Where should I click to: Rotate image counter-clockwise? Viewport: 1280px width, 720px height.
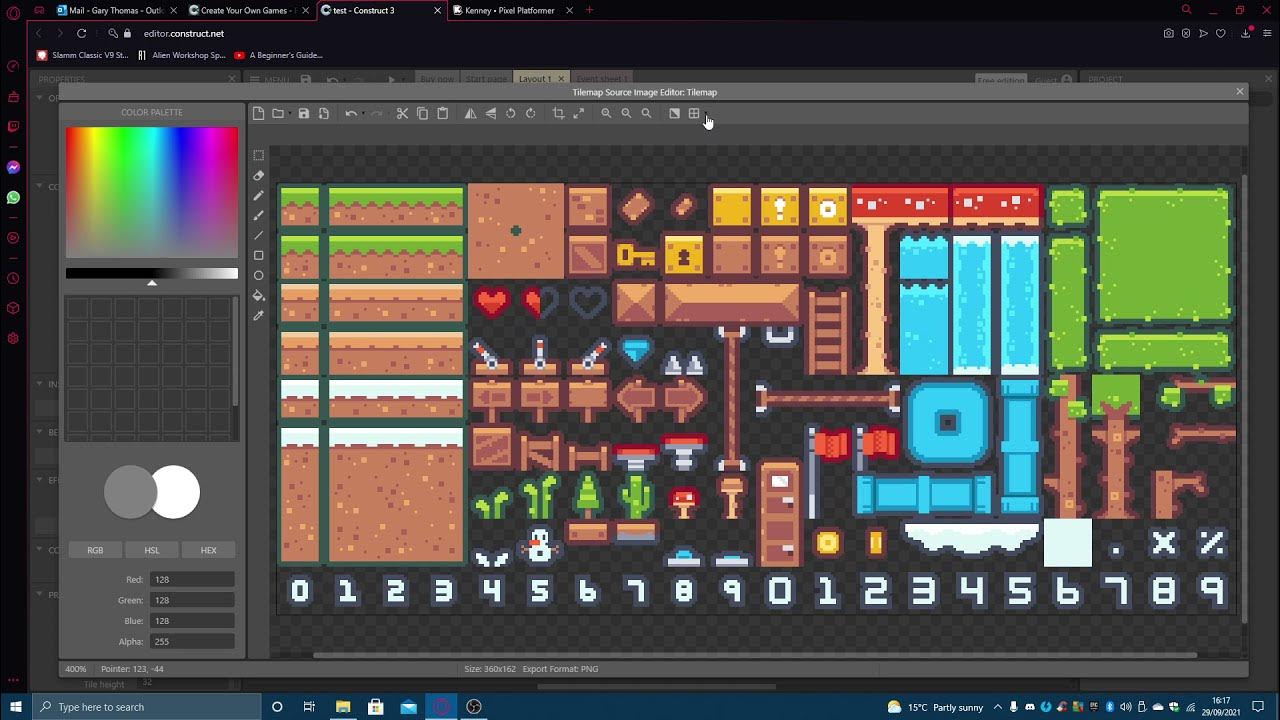(x=510, y=114)
